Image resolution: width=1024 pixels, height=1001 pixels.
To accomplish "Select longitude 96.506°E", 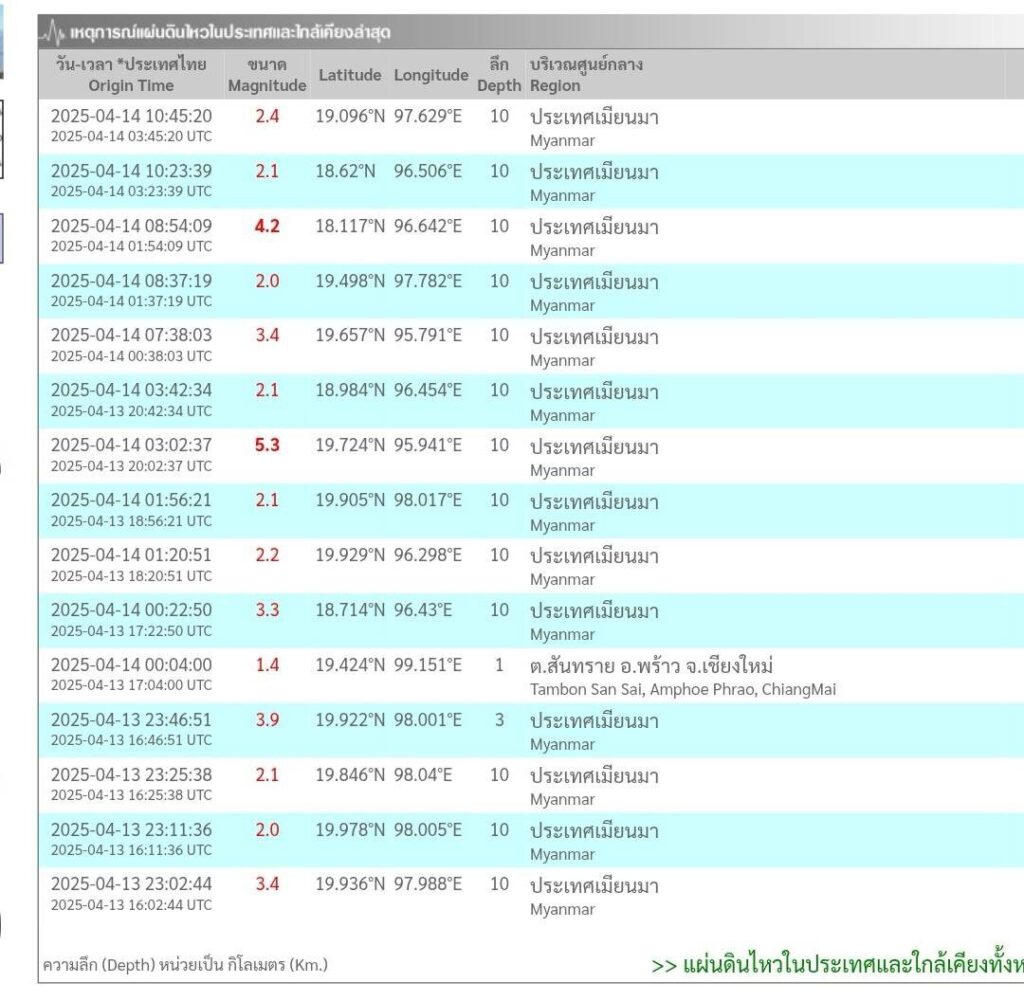I will (428, 170).
